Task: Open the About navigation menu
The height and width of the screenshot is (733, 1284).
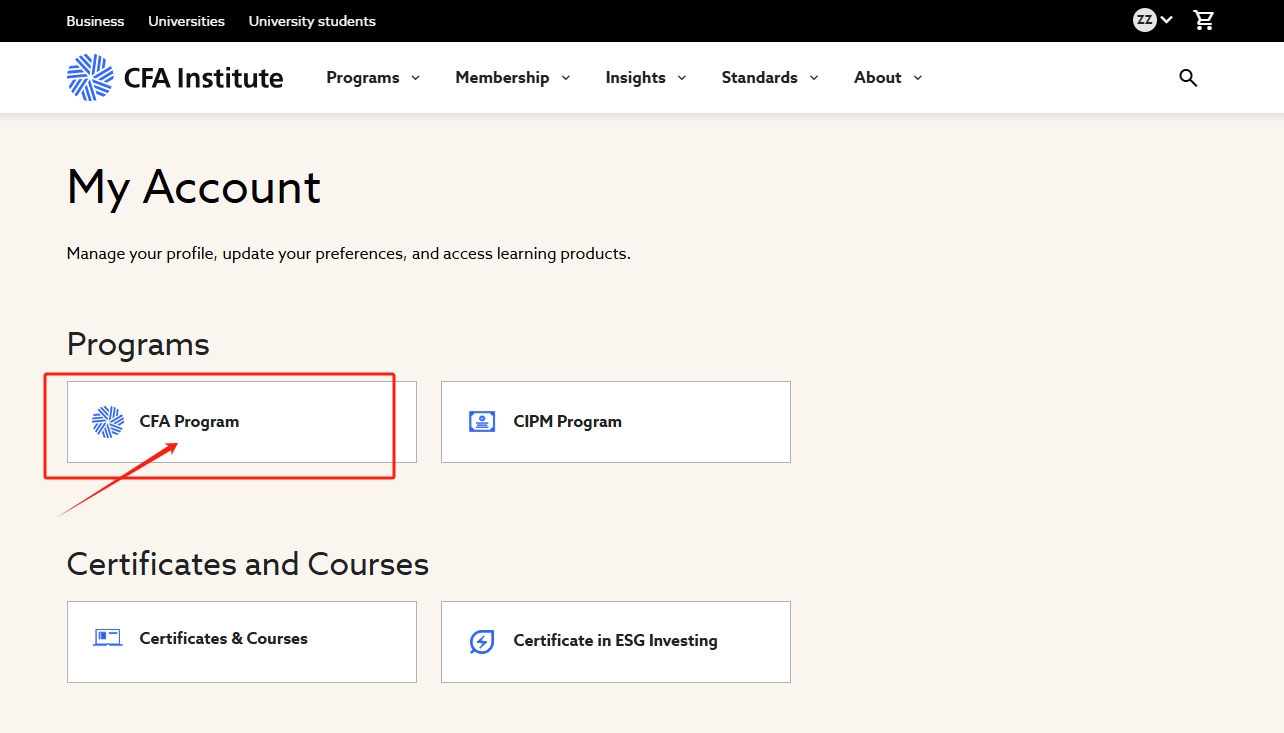Action: pyautogui.click(x=887, y=78)
